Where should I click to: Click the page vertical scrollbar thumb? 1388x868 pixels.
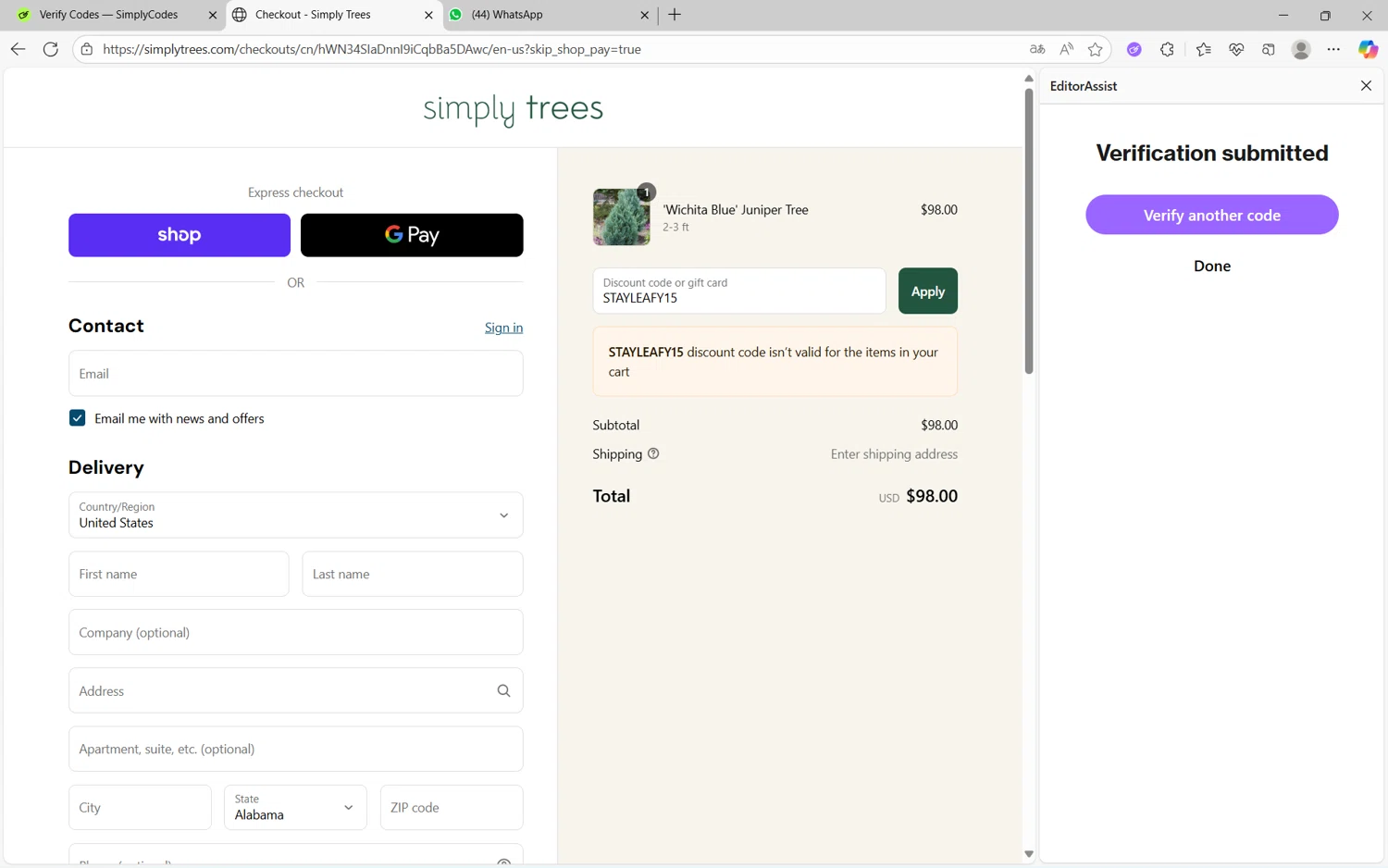1028,231
